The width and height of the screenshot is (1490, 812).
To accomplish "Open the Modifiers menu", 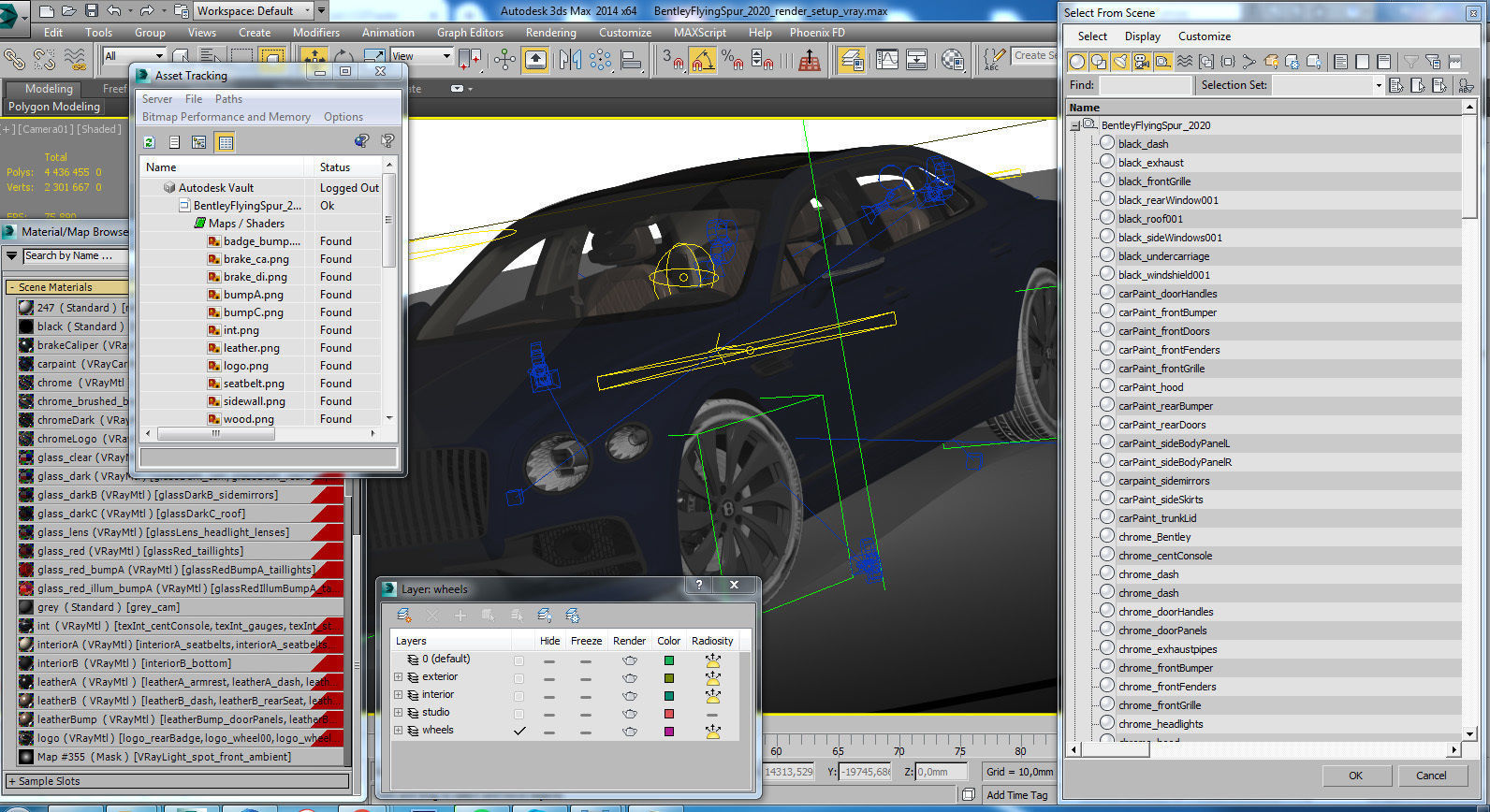I will (315, 32).
